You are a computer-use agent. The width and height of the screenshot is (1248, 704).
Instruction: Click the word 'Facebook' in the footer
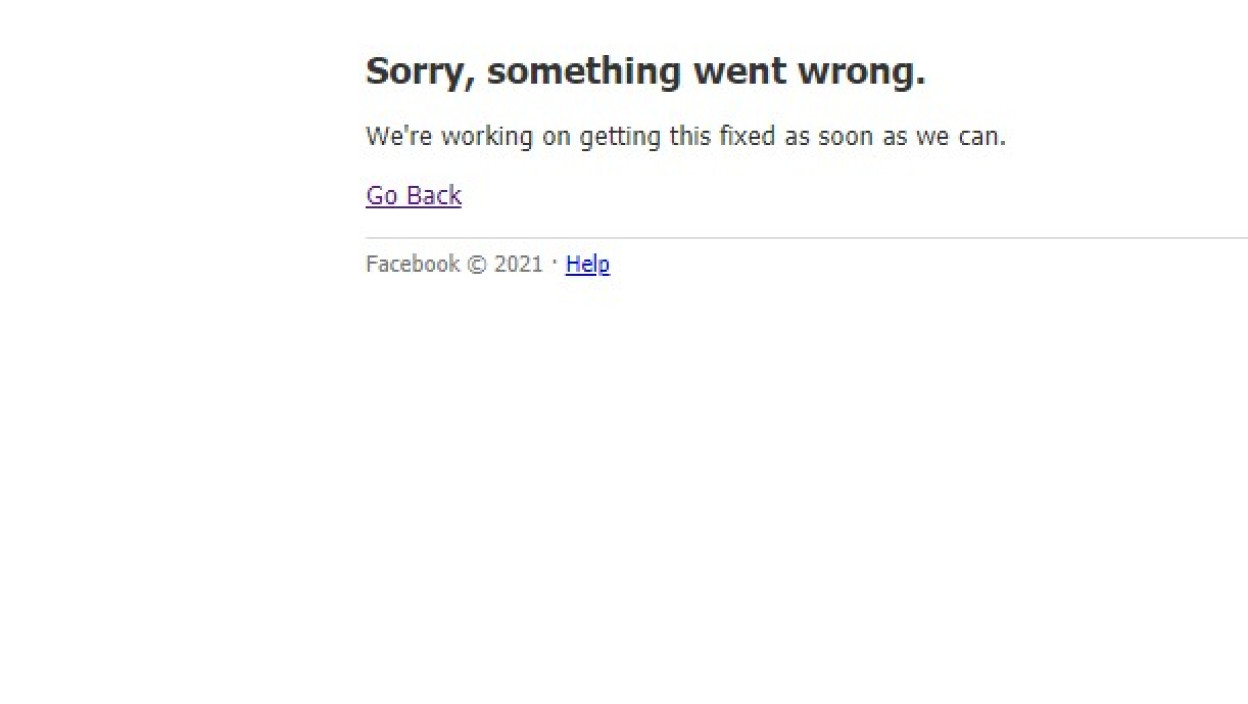pyautogui.click(x=413, y=264)
